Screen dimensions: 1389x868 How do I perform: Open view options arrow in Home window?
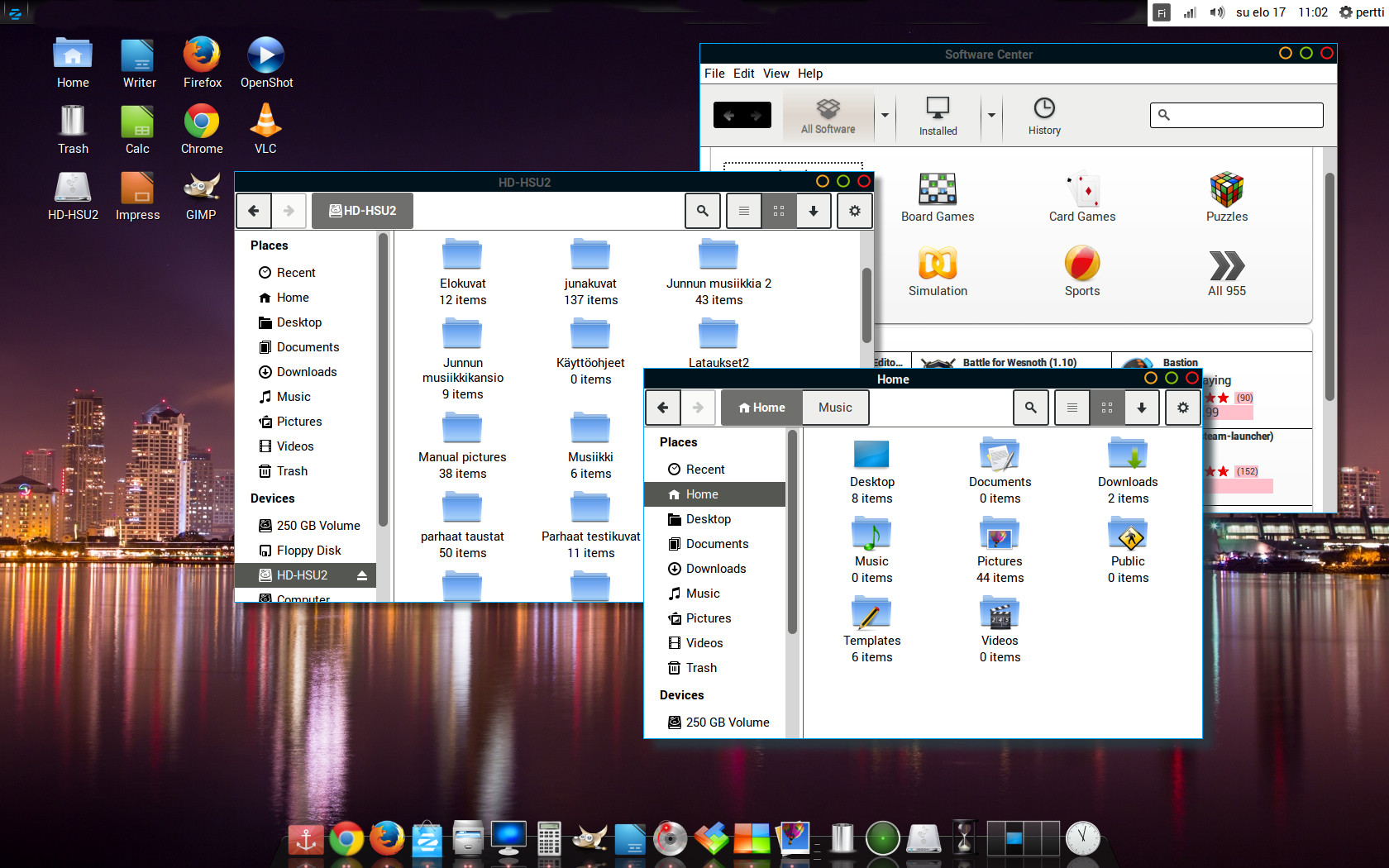[x=1141, y=408]
